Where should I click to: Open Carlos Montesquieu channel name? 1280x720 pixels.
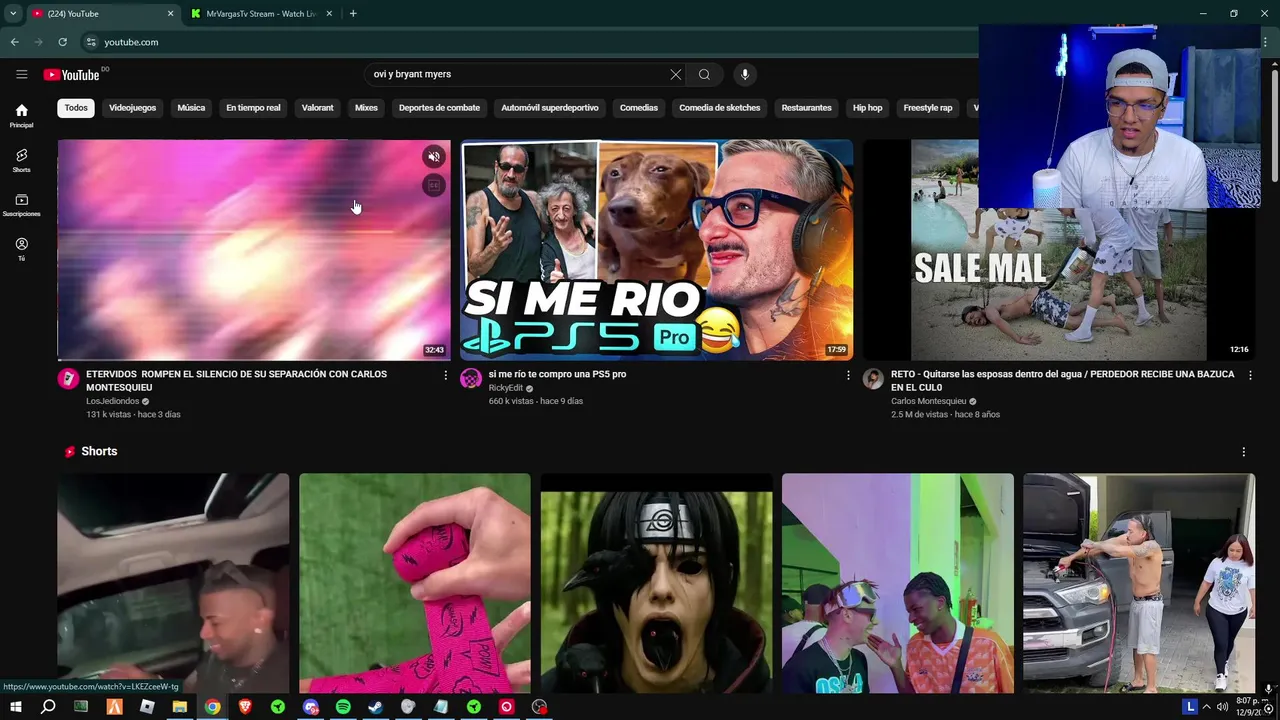click(928, 401)
